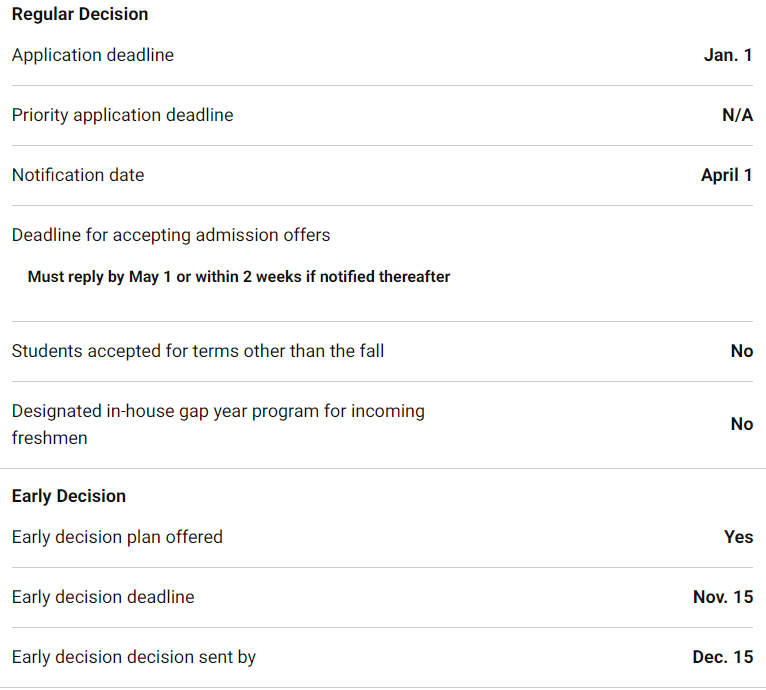
Task: Select Students accepted for other terms label
Action: 198,351
